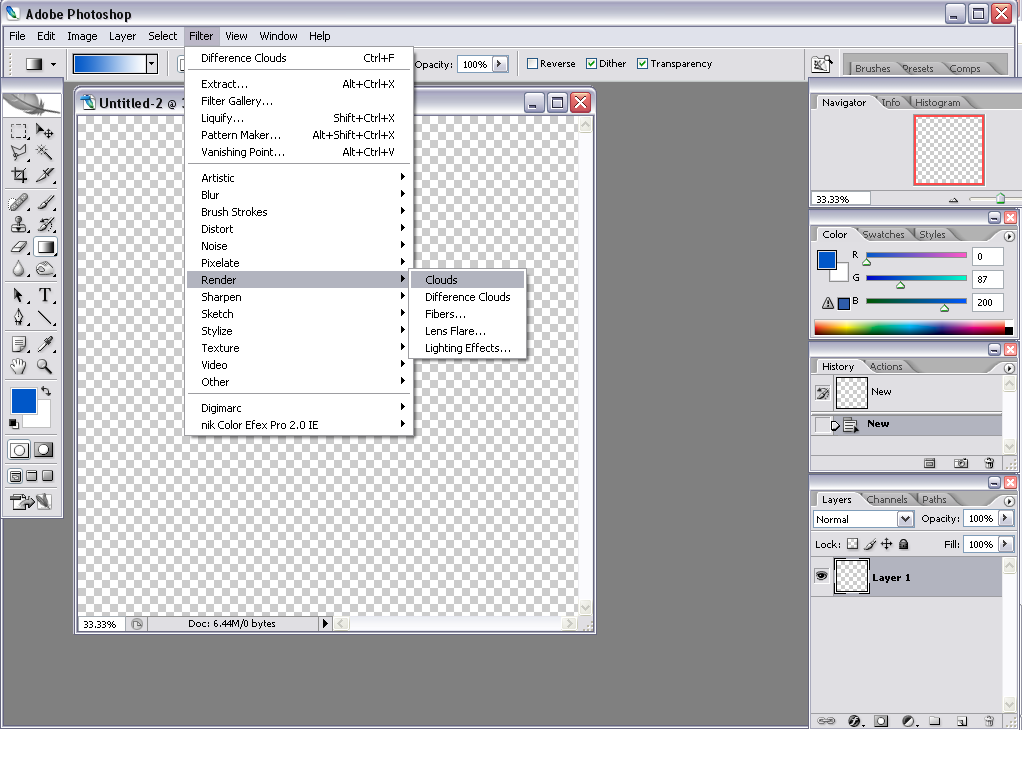The height and width of the screenshot is (768, 1024).
Task: Select the Line shape tool
Action: coord(44,317)
